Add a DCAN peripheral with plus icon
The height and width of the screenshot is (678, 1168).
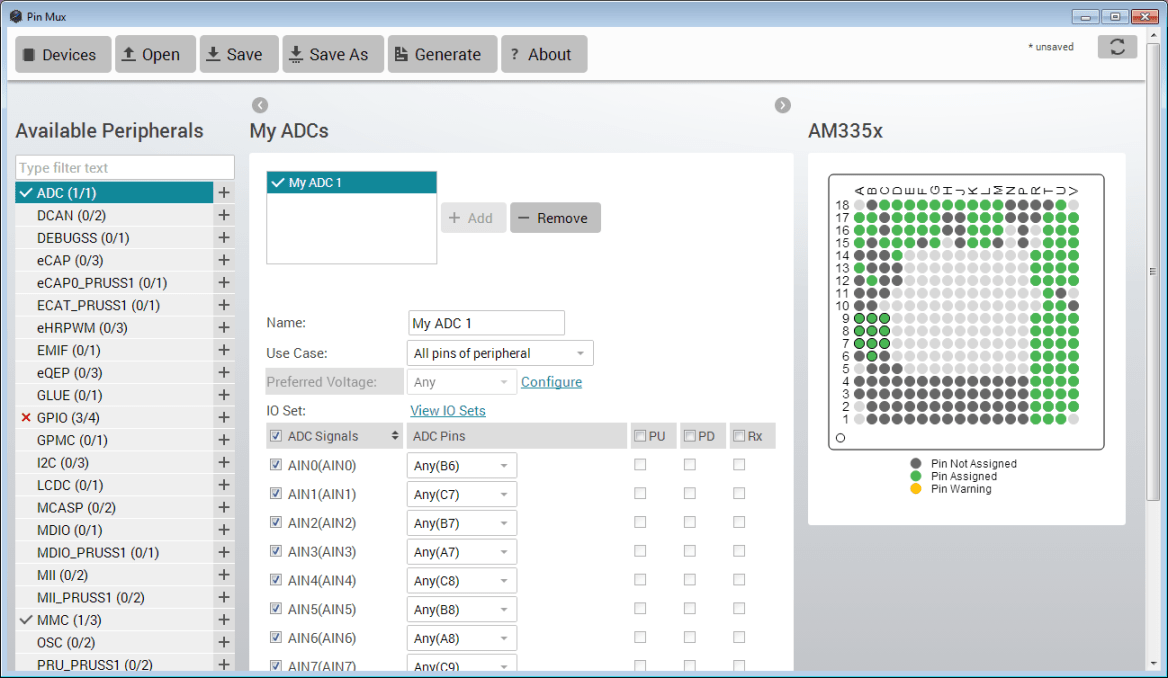coord(224,215)
